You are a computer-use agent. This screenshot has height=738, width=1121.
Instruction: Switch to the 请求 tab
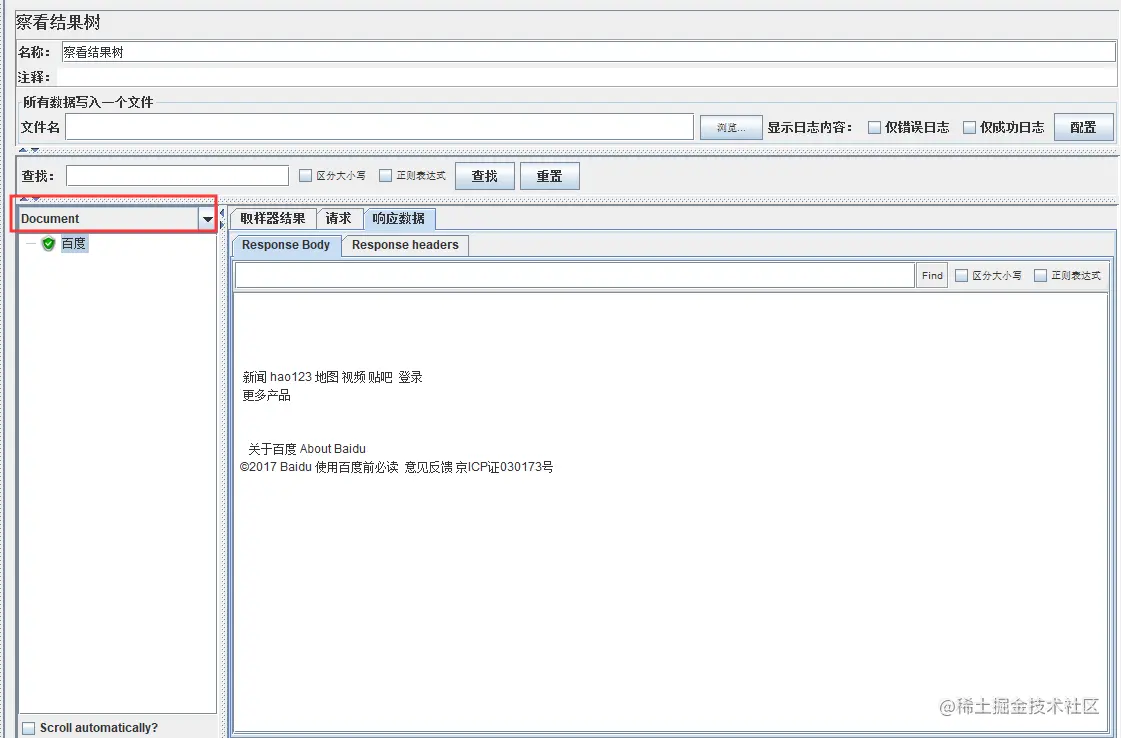pyautogui.click(x=338, y=219)
